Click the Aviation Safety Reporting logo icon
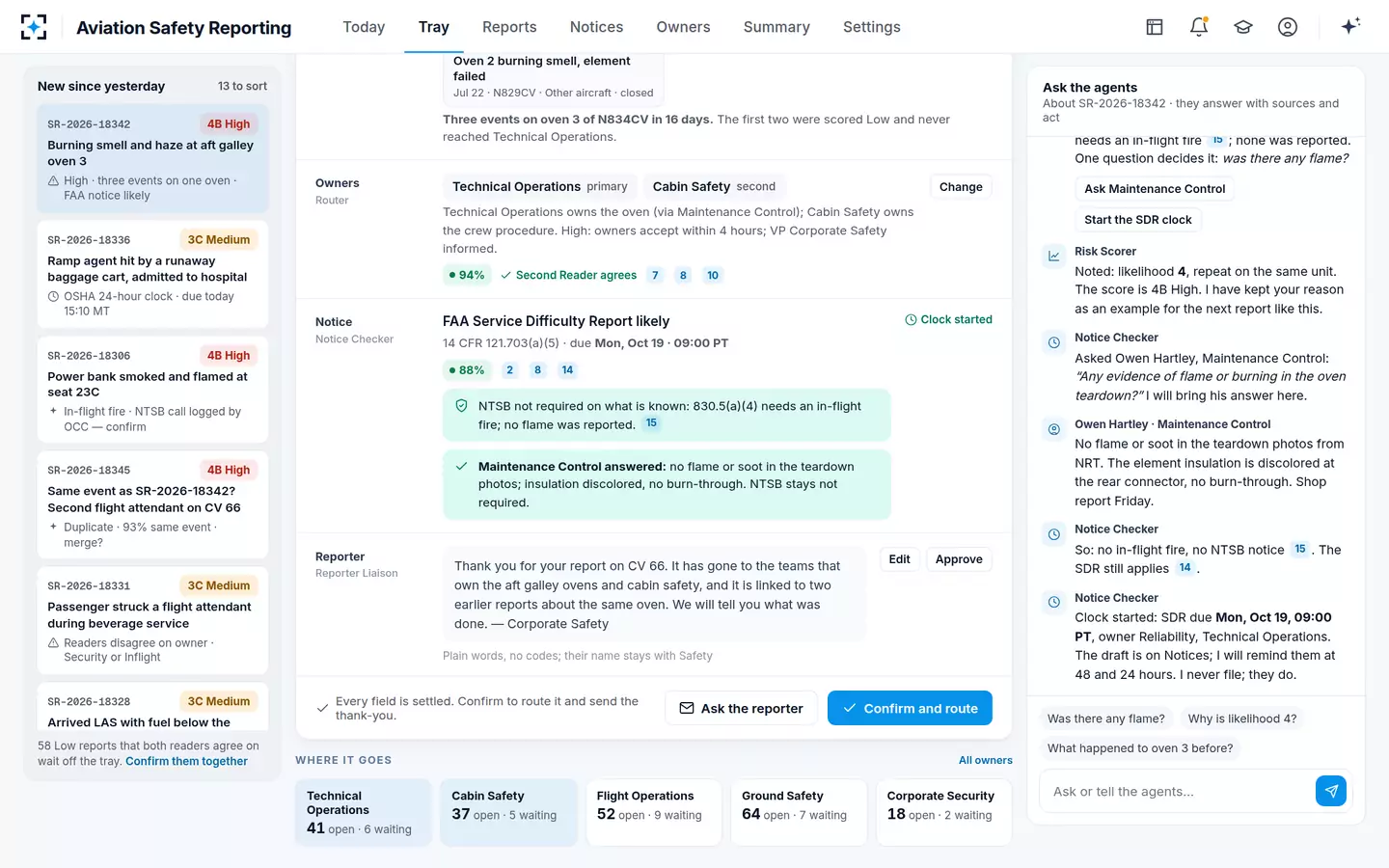The height and width of the screenshot is (868, 1389). point(34,27)
